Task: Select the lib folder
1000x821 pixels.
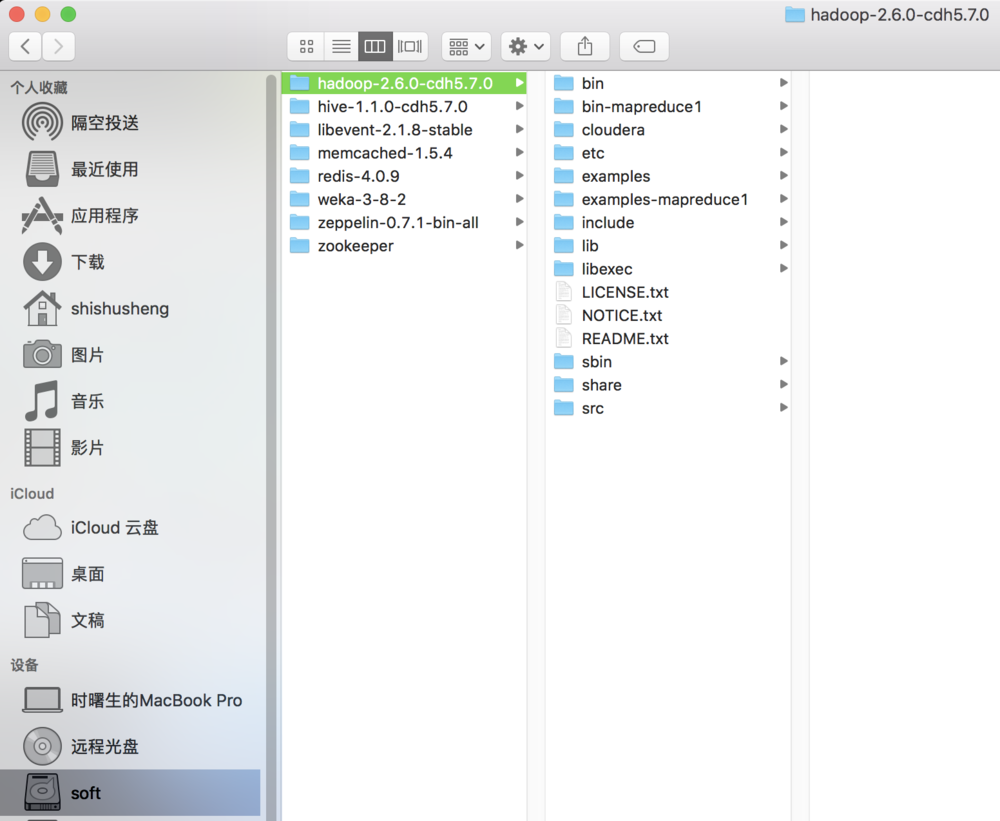Action: pyautogui.click(x=668, y=246)
